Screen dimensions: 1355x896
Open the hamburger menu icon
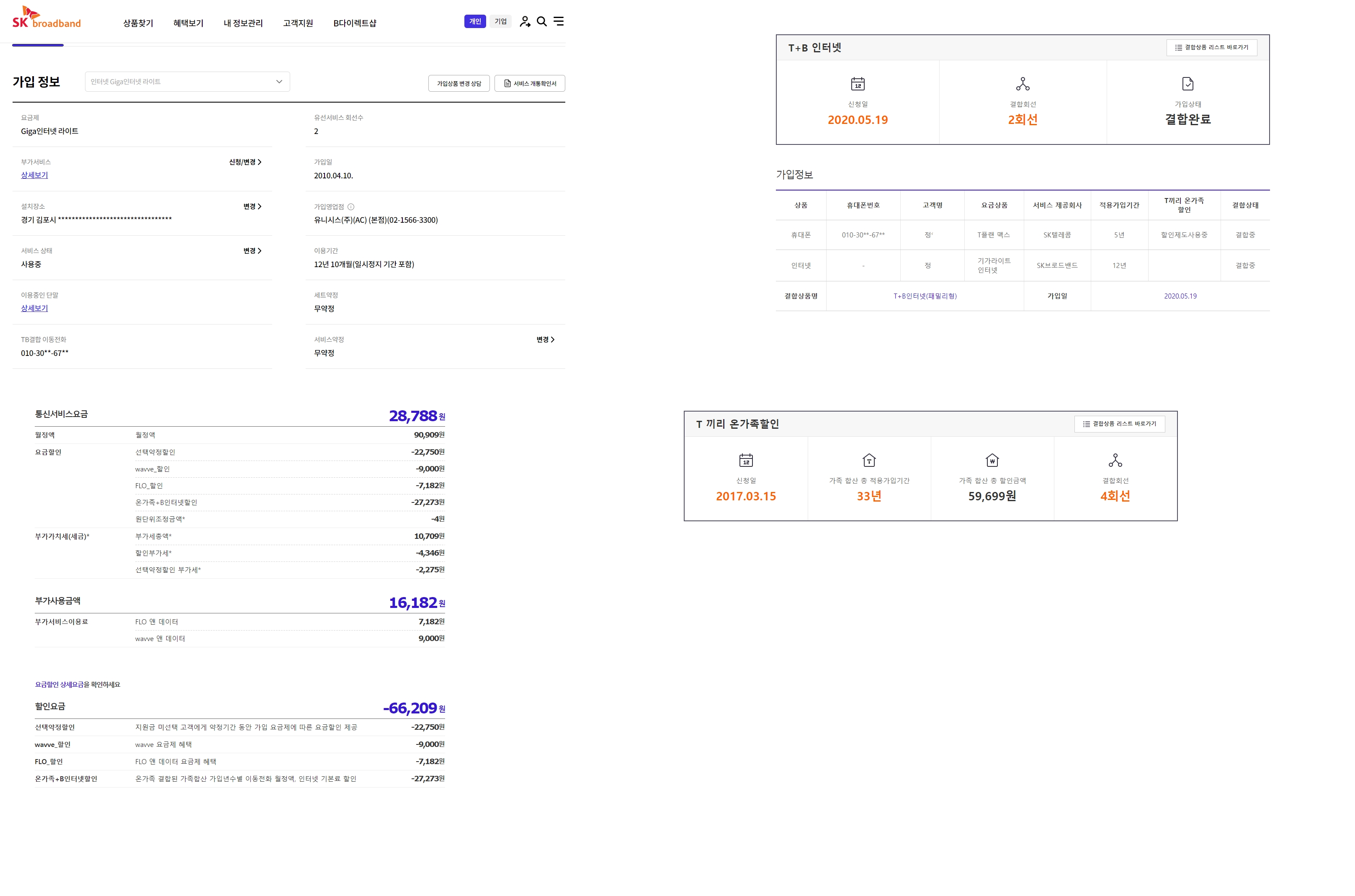[x=558, y=22]
